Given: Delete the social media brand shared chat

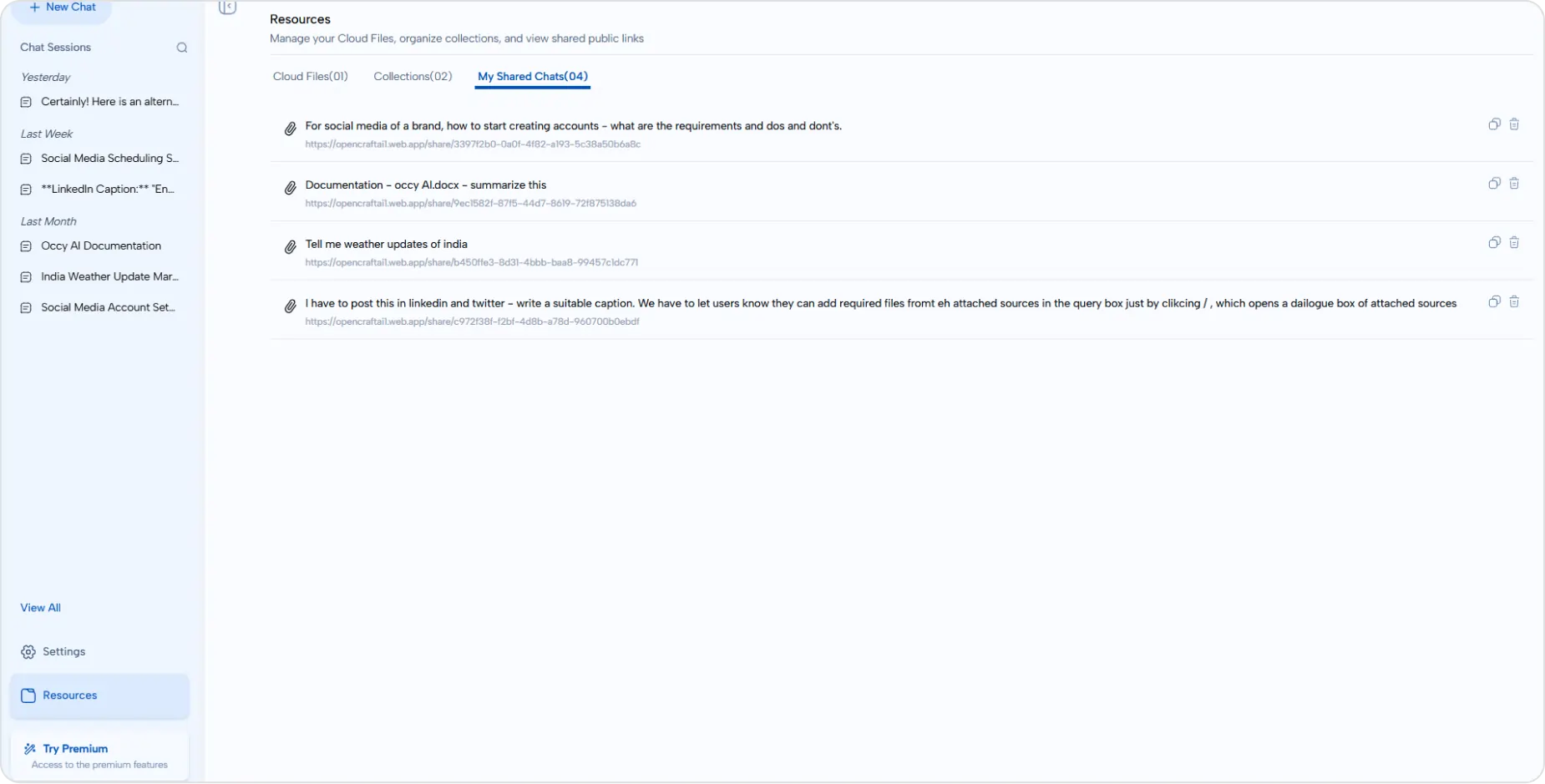Looking at the screenshot, I should 1515,124.
